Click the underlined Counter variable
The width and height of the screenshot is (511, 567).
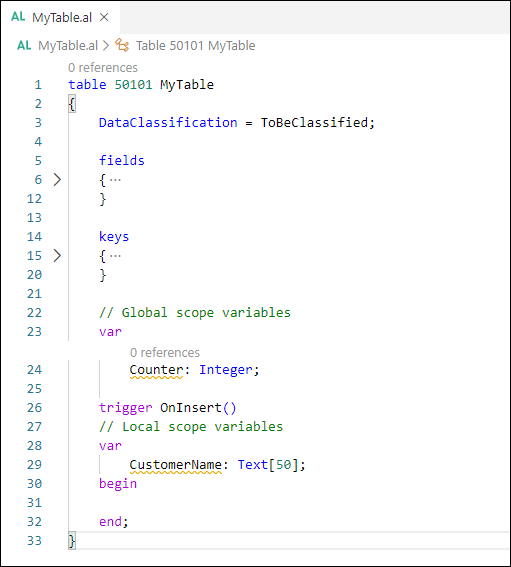click(x=156, y=370)
